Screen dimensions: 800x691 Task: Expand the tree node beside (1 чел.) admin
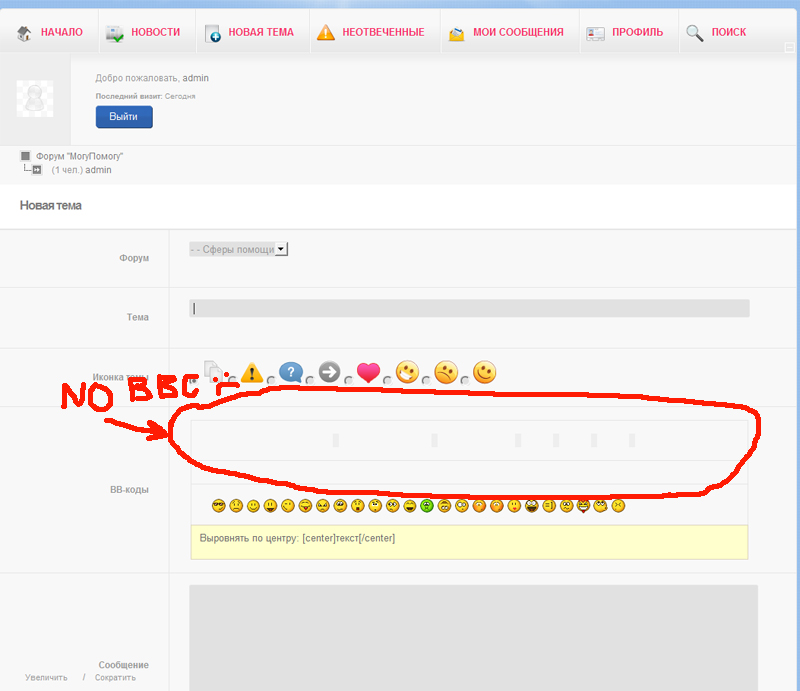tap(37, 170)
